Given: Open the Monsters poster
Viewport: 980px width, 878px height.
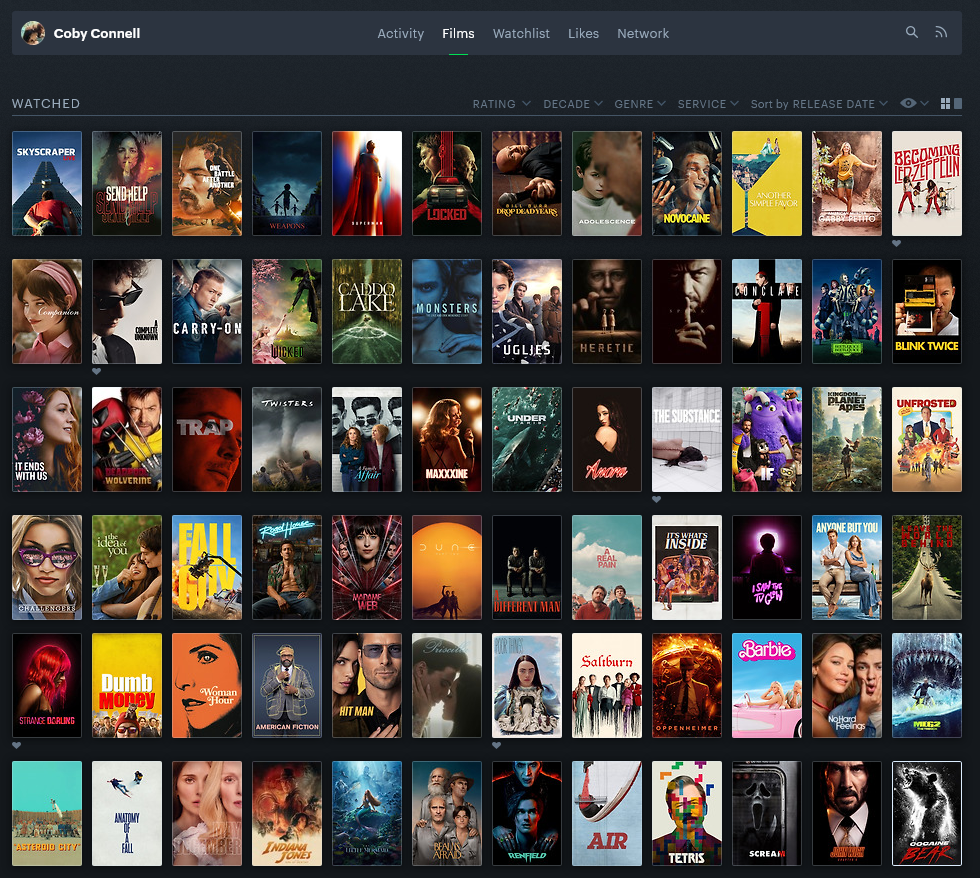Looking at the screenshot, I should click(x=447, y=311).
